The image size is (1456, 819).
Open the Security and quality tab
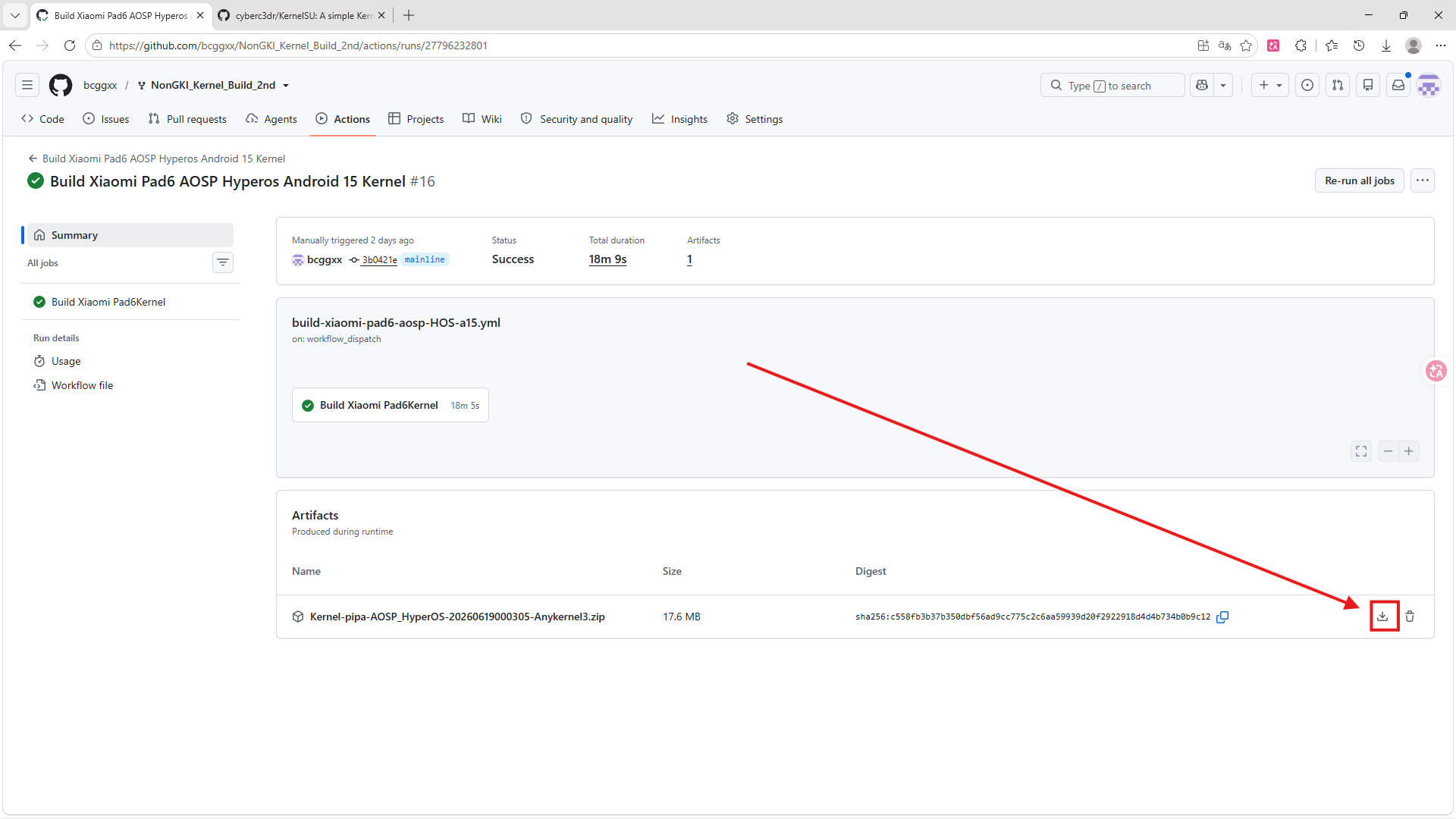pyautogui.click(x=577, y=119)
